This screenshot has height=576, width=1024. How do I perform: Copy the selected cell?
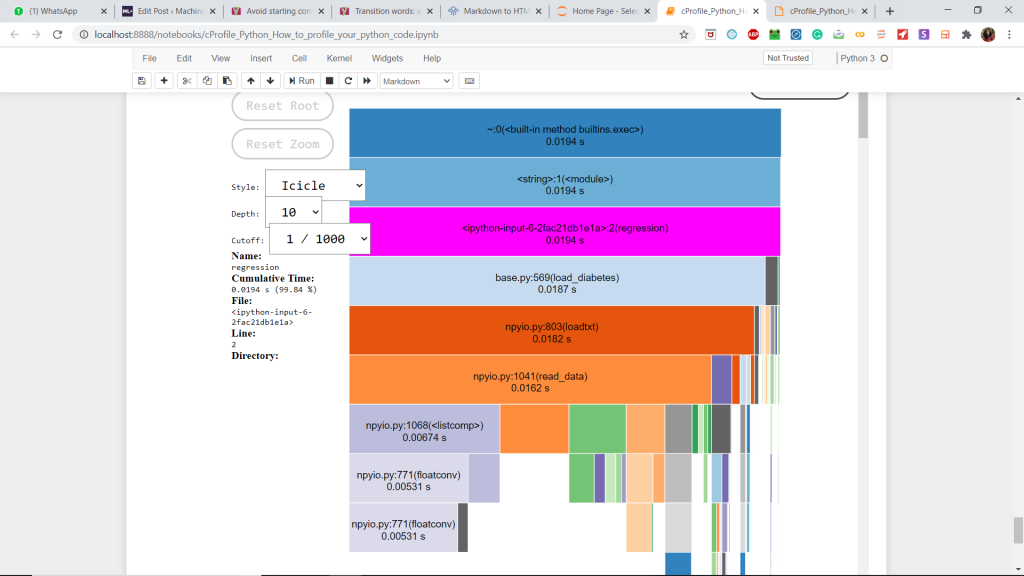tap(207, 80)
